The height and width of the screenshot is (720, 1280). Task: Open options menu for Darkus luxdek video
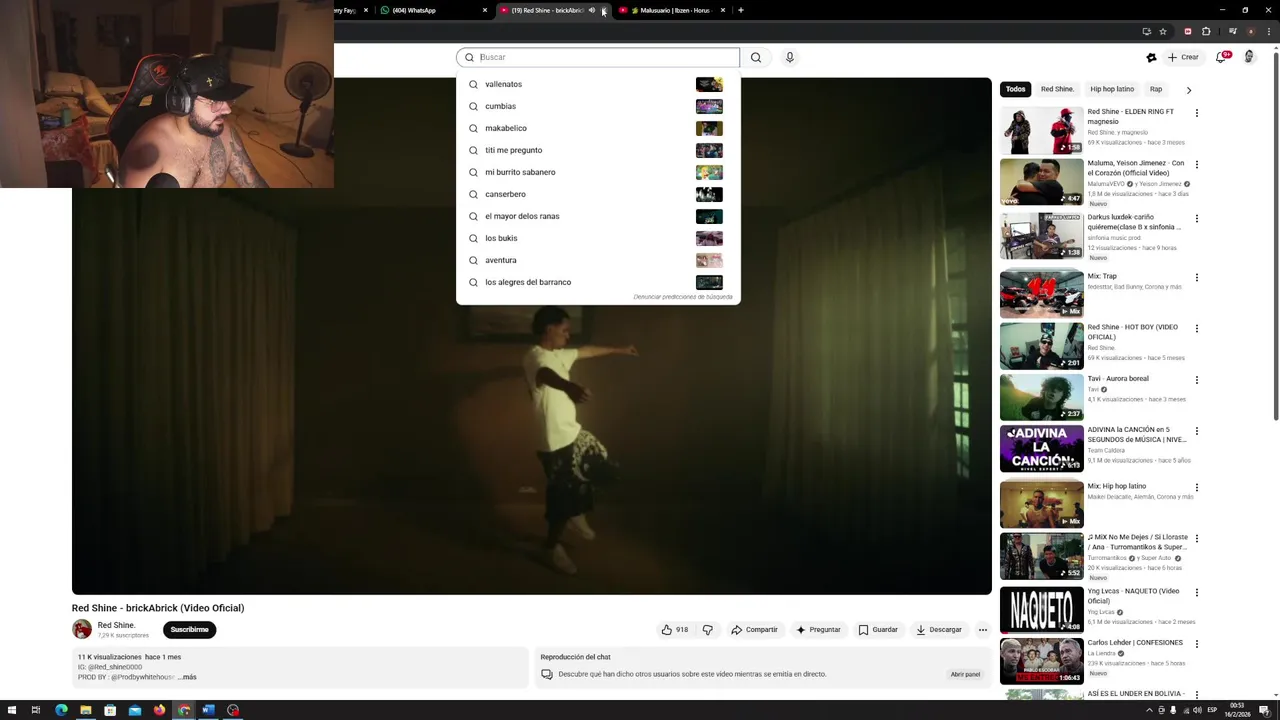point(1197,218)
